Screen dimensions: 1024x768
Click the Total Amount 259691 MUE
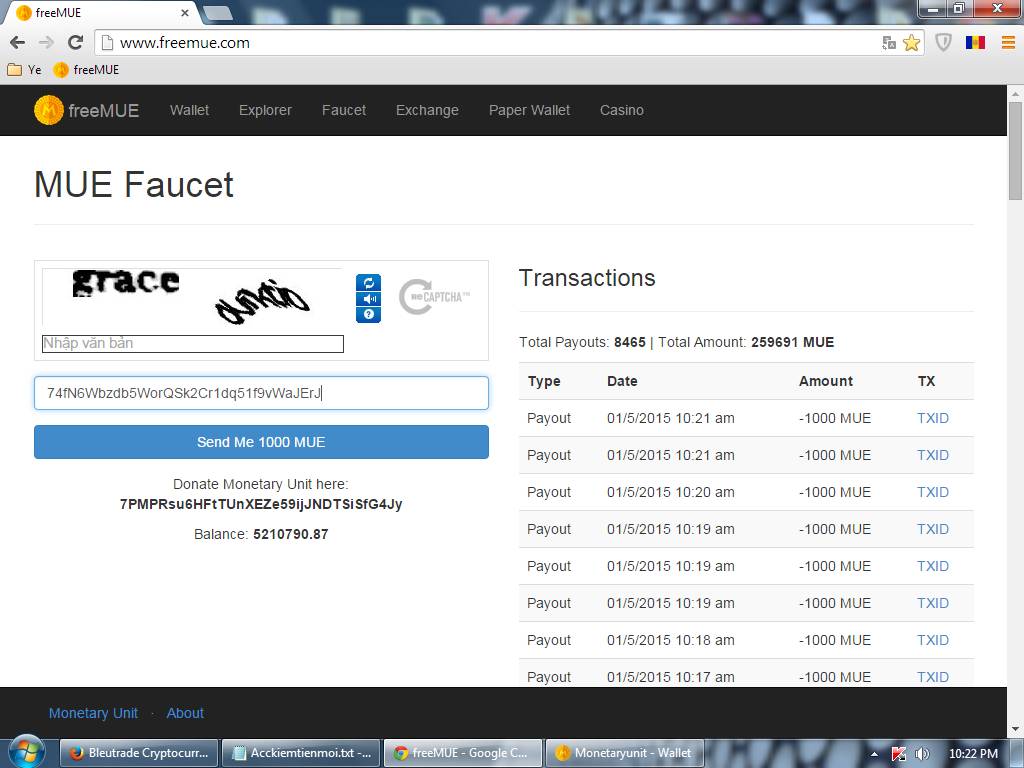[793, 342]
